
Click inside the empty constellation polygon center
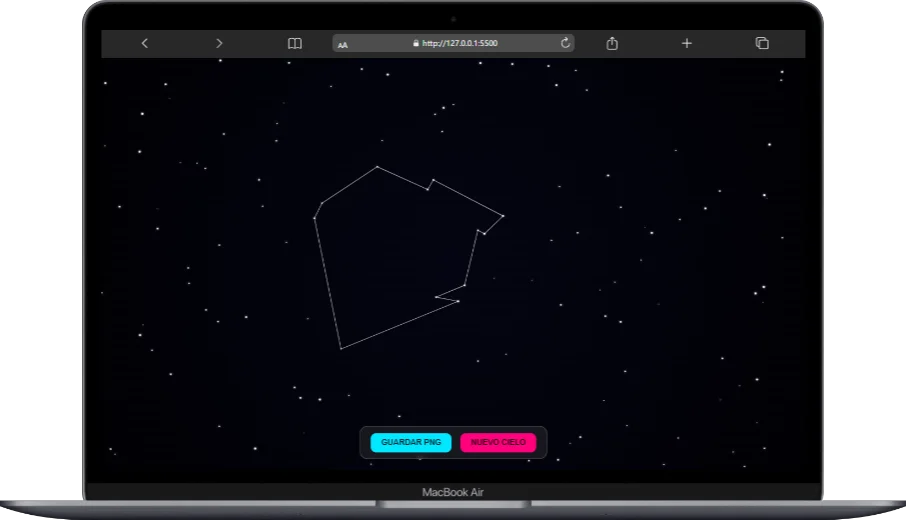coord(395,255)
